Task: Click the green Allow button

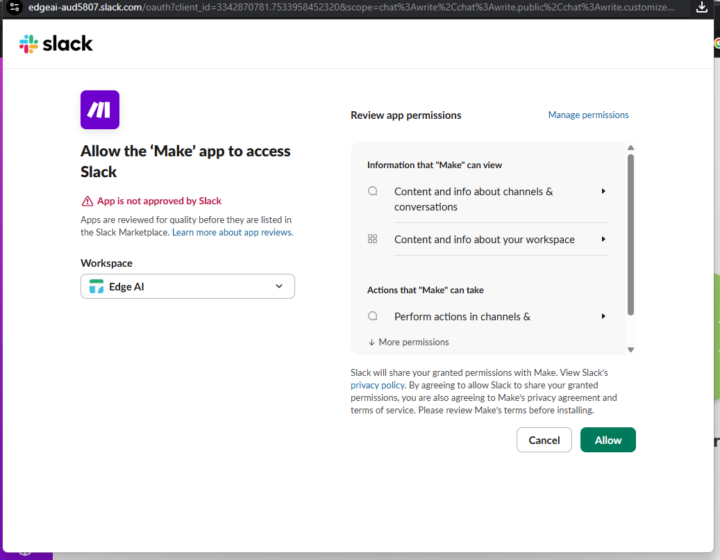Action: pyautogui.click(x=608, y=440)
